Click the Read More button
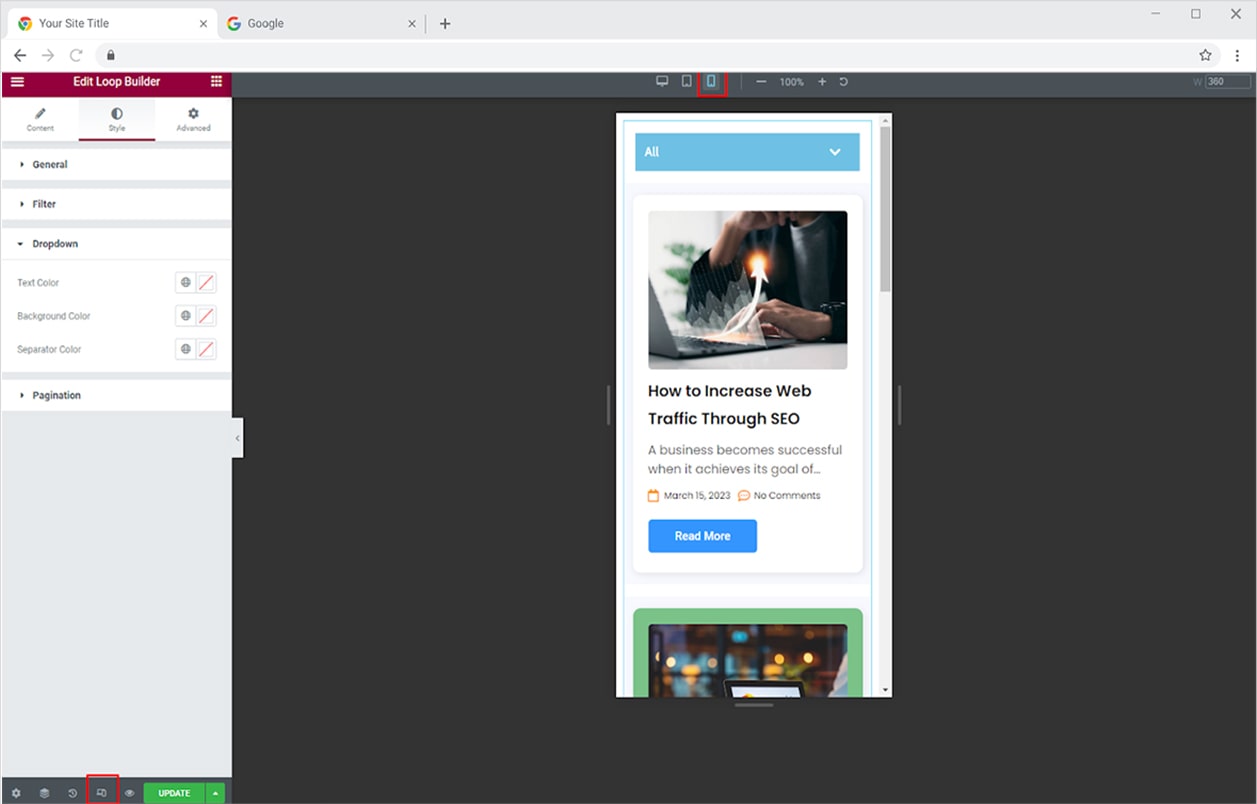The width and height of the screenshot is (1257, 804). click(x=702, y=536)
